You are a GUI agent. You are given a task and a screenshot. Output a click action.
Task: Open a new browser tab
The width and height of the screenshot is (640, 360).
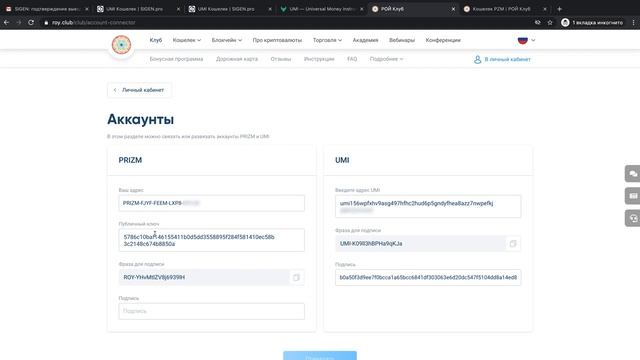(560, 9)
